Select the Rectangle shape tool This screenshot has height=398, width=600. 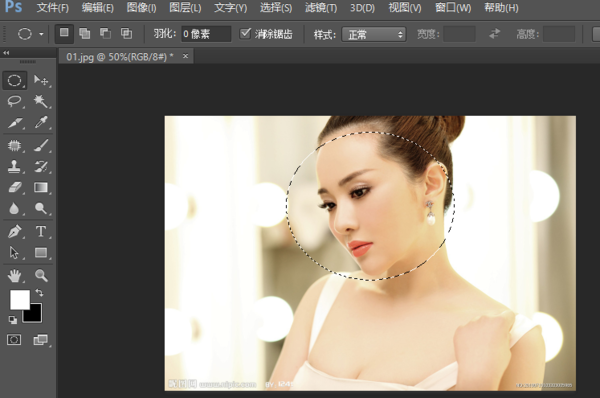pyautogui.click(x=41, y=253)
